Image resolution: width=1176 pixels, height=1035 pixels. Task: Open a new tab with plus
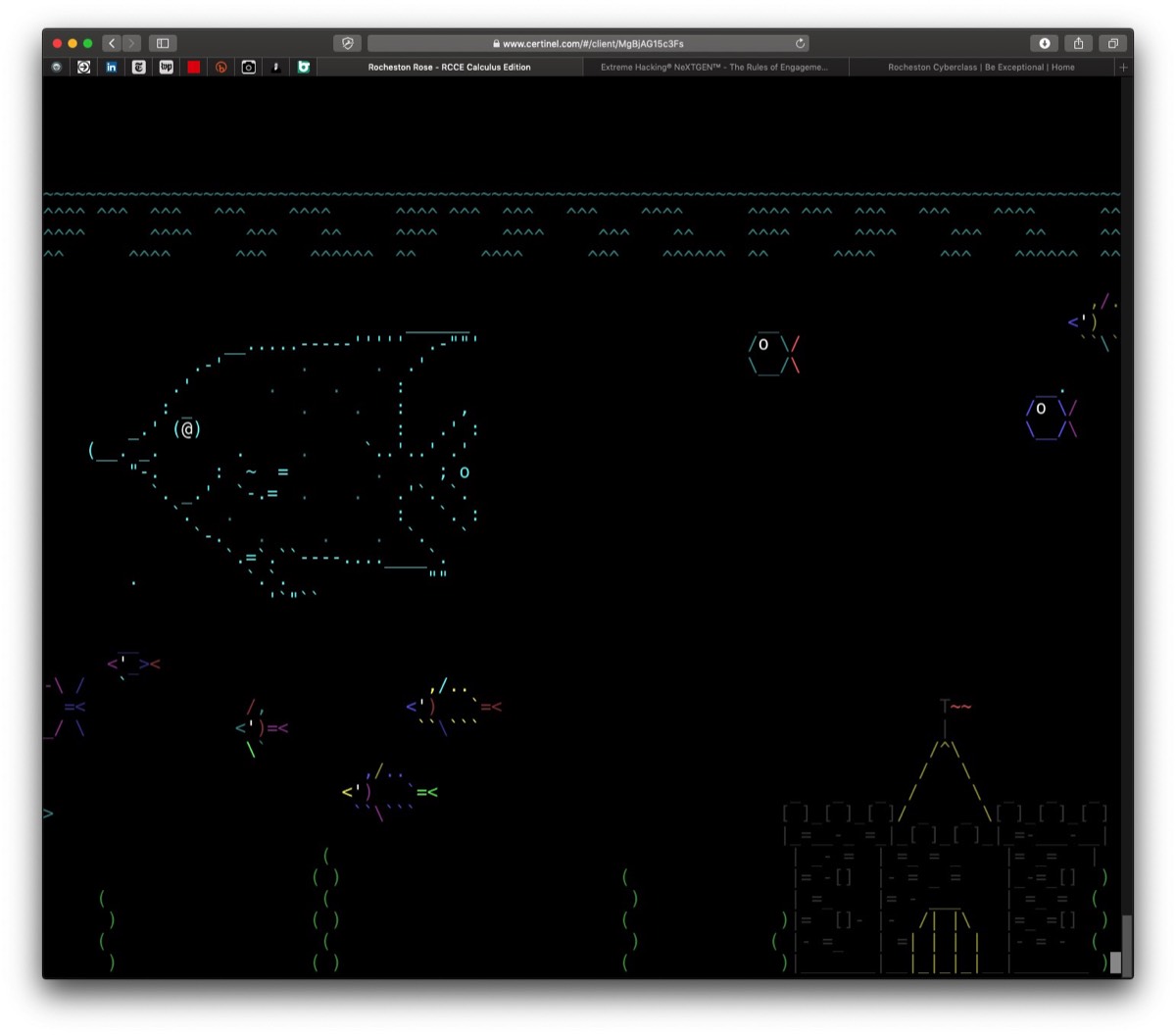coord(1123,68)
